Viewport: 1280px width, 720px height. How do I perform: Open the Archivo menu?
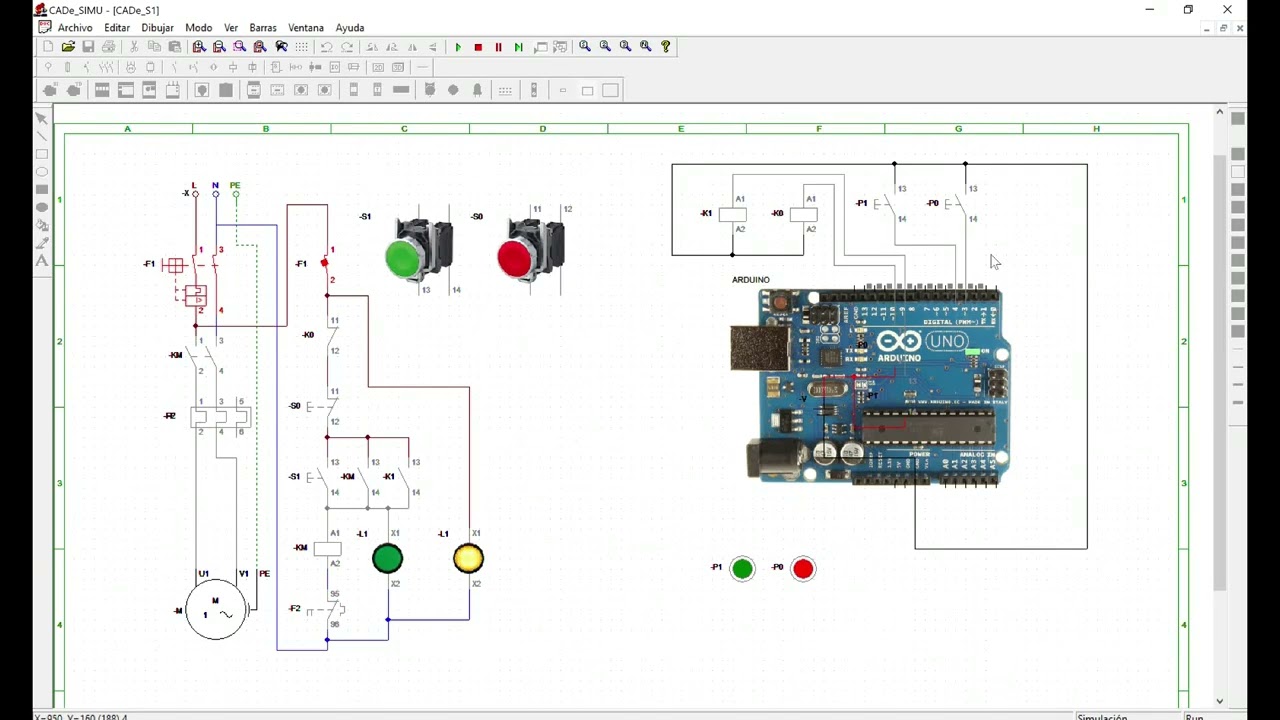75,28
